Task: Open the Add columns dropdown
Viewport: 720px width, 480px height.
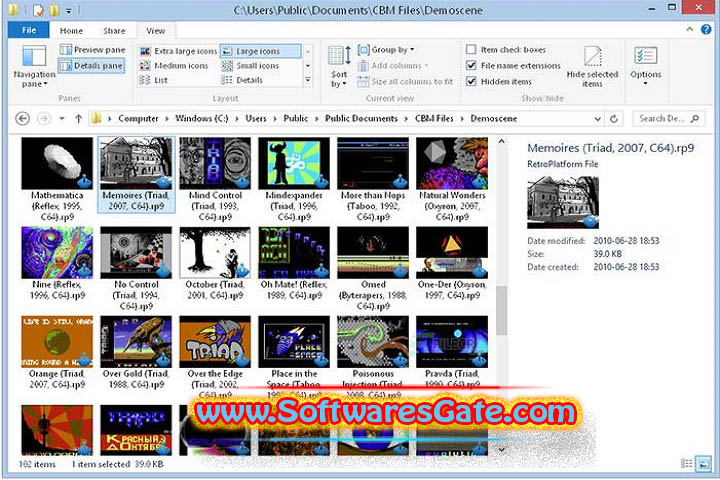Action: (x=393, y=66)
